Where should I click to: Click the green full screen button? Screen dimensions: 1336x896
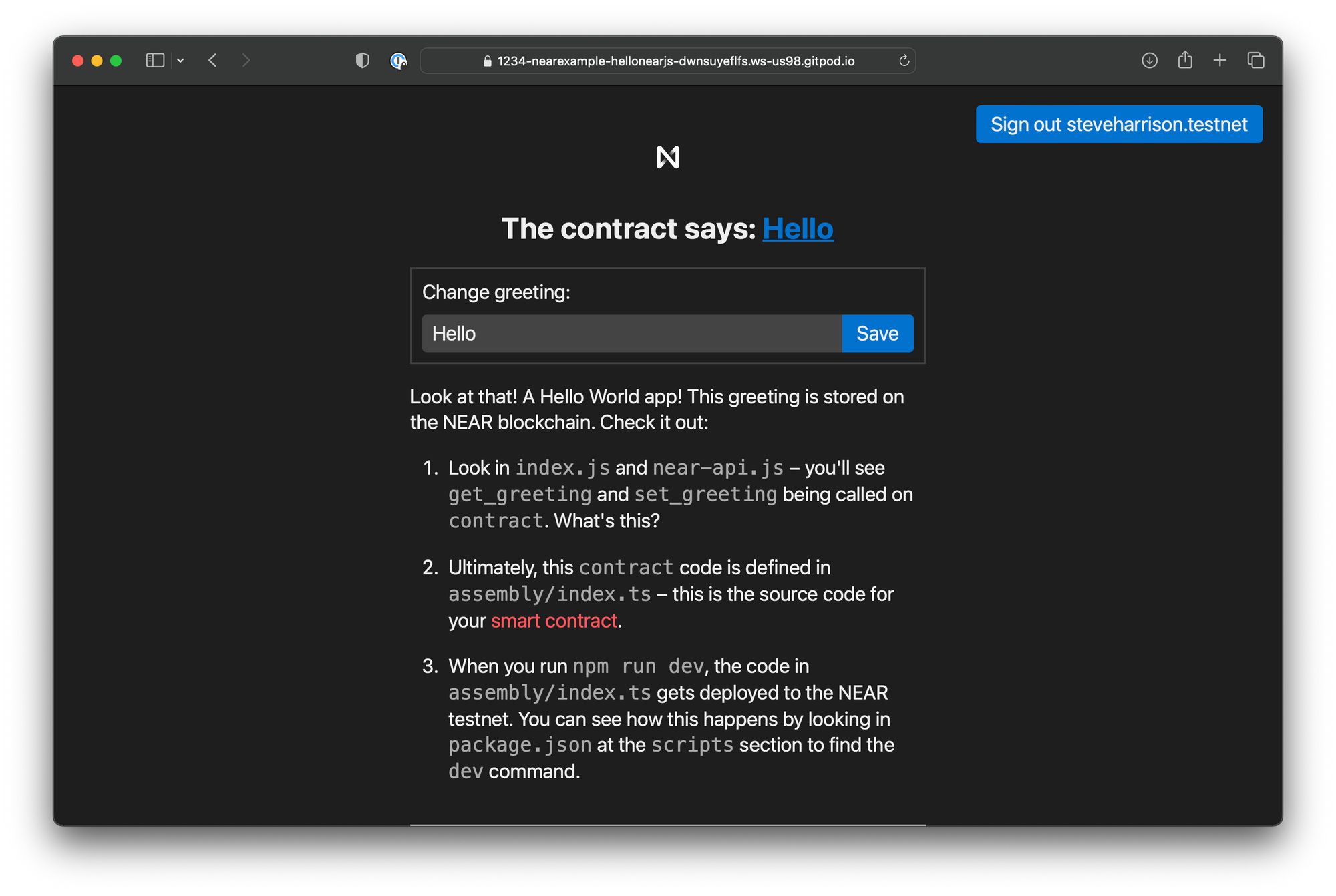tap(116, 61)
